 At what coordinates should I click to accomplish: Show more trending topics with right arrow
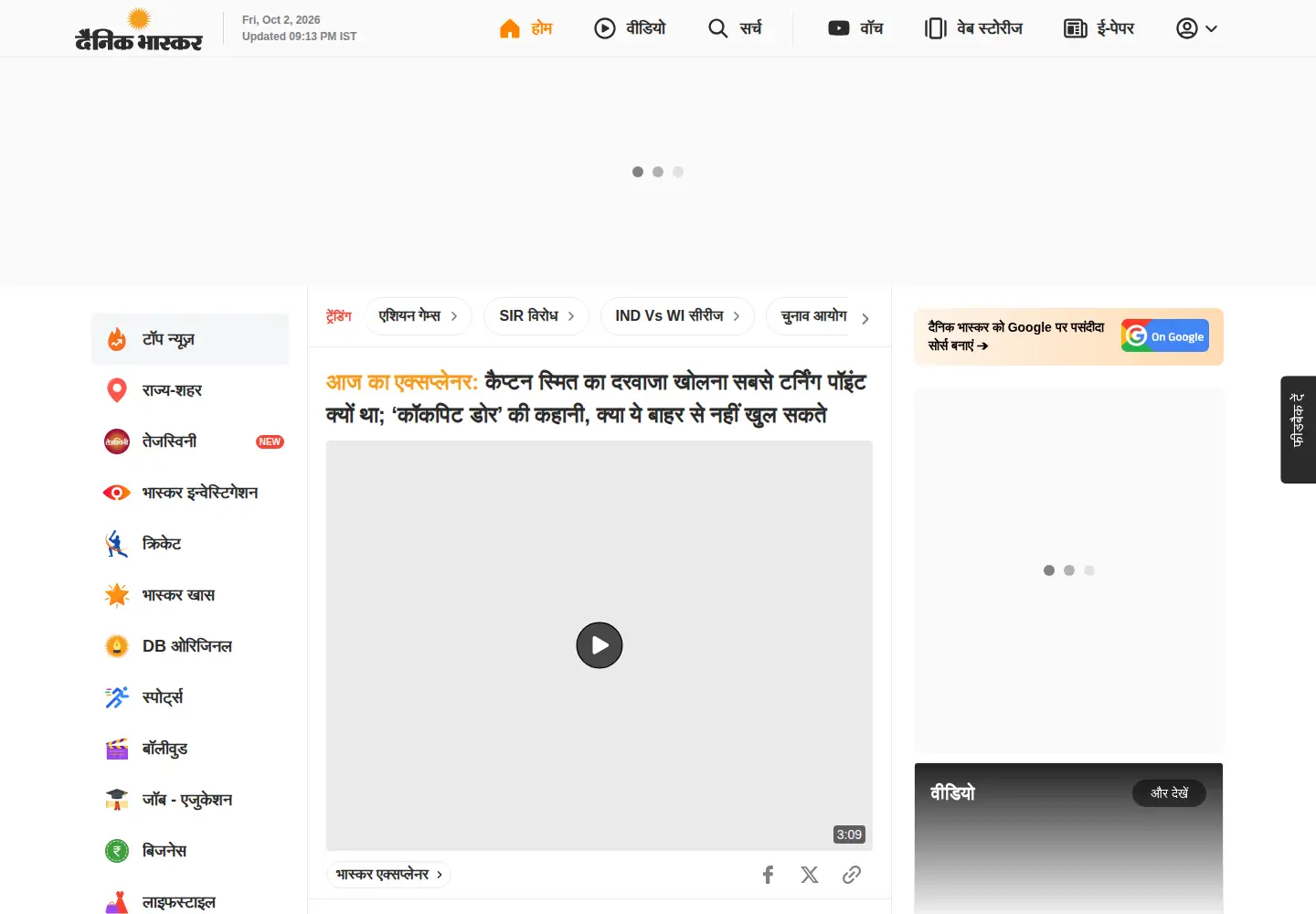click(x=865, y=319)
